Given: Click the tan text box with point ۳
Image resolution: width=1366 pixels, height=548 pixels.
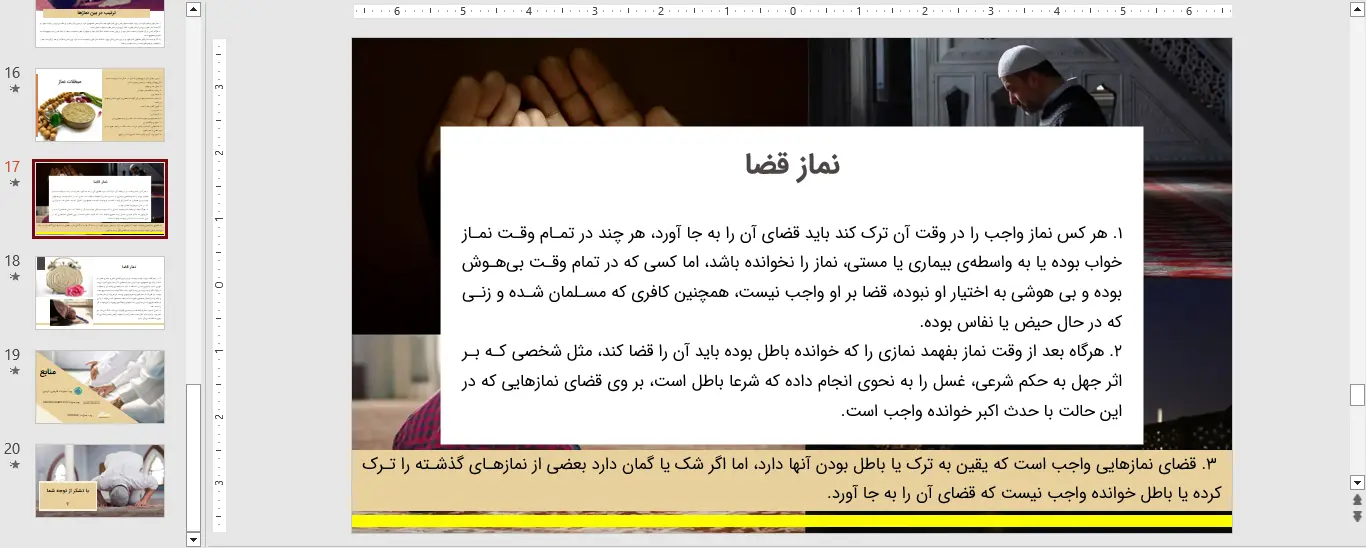Looking at the screenshot, I should (792, 478).
